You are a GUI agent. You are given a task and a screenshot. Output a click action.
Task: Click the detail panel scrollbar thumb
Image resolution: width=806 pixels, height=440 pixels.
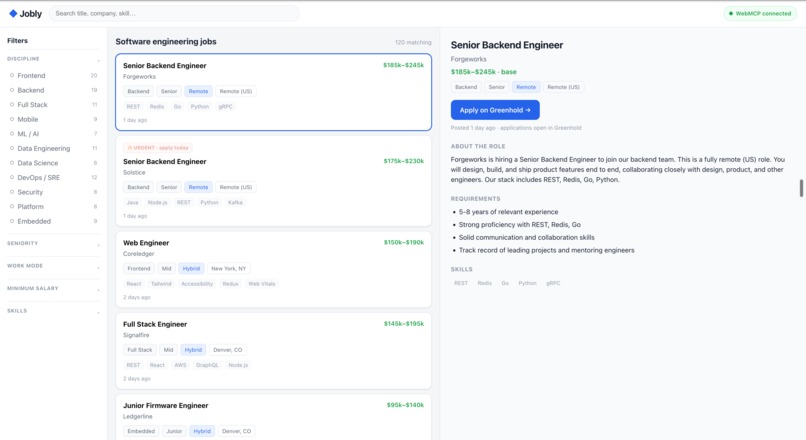[801, 188]
